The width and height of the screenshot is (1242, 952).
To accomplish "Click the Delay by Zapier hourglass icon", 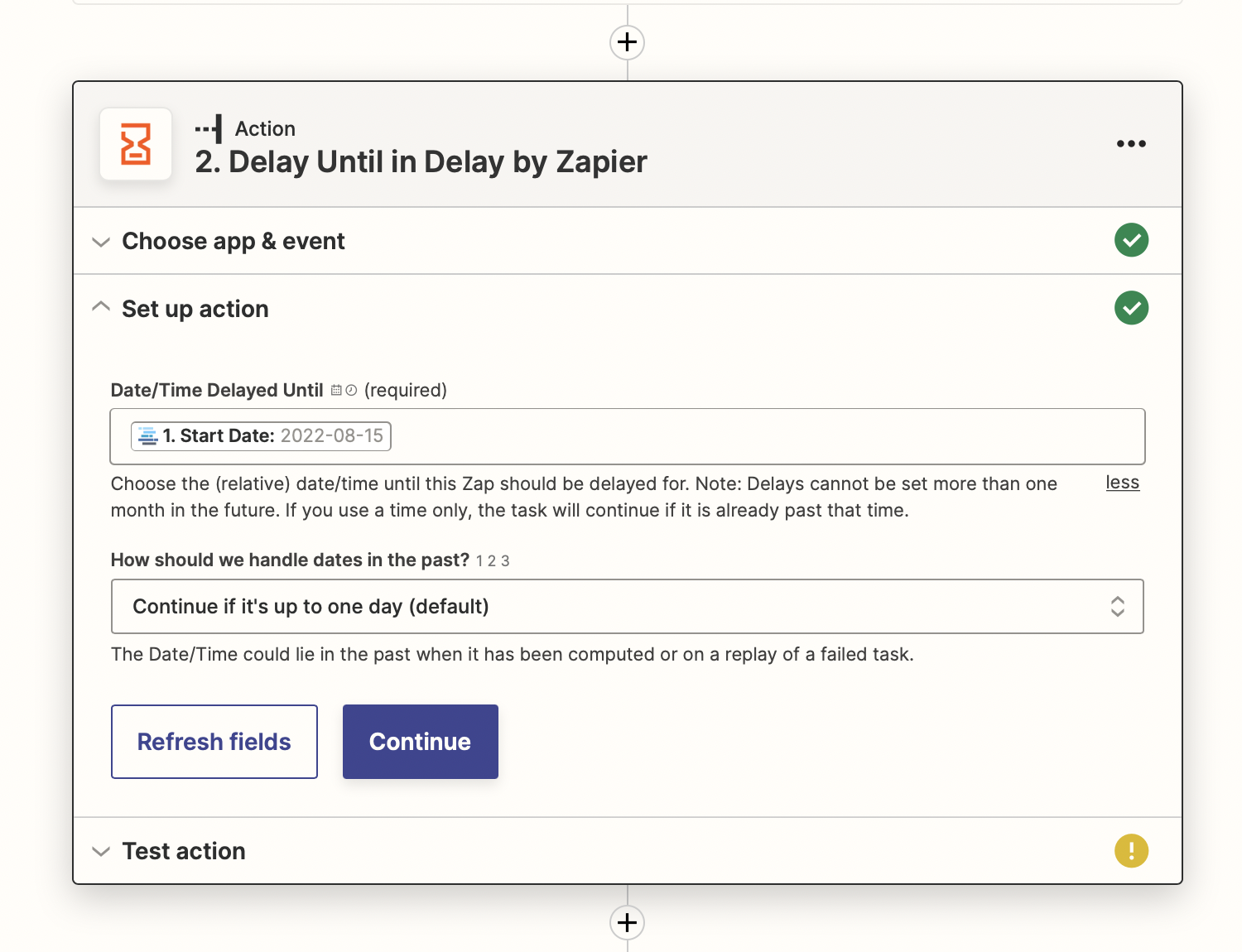I will pos(136,144).
